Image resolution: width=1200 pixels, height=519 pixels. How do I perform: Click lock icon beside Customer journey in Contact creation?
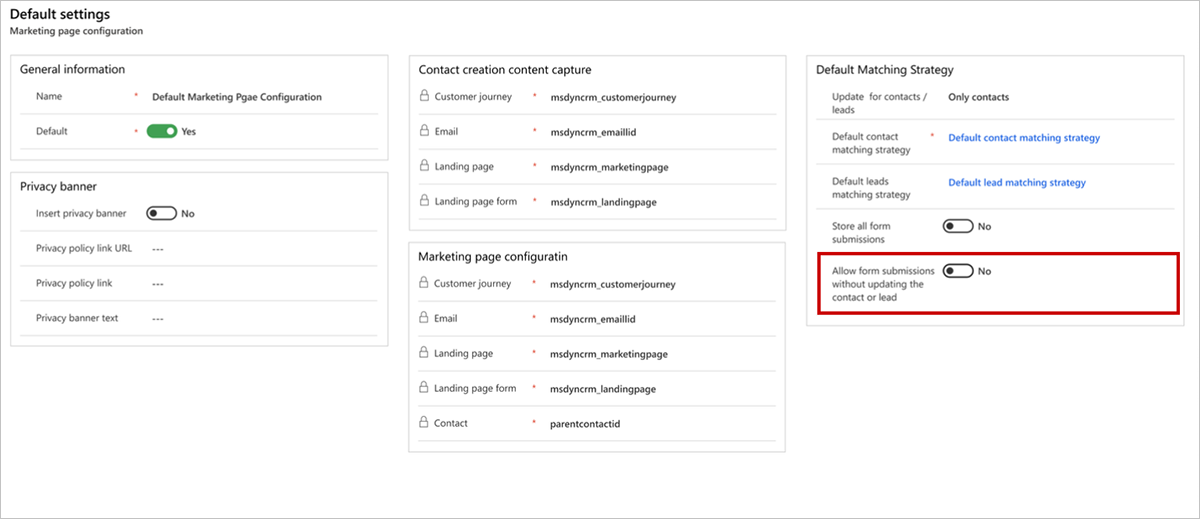[425, 97]
